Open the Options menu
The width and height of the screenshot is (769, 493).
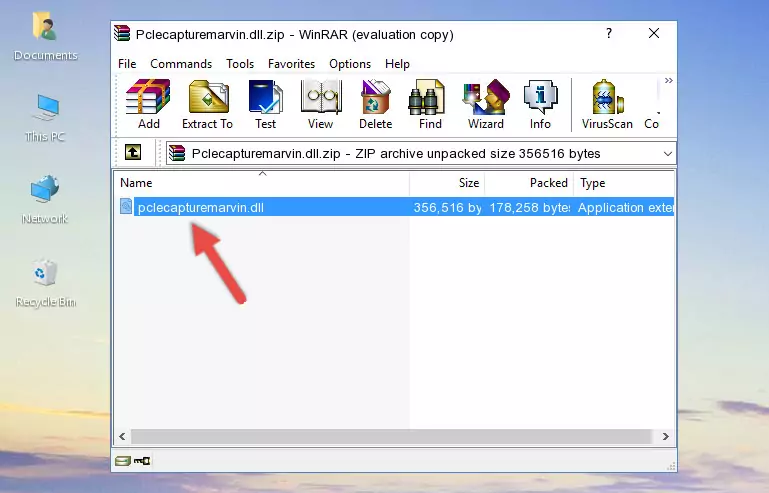pos(350,64)
